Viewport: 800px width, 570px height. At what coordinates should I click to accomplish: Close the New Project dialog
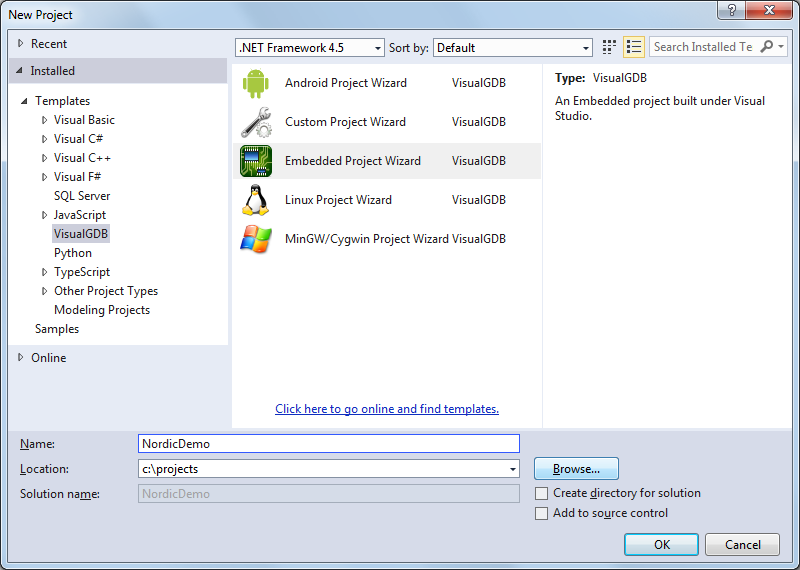pyautogui.click(x=769, y=10)
